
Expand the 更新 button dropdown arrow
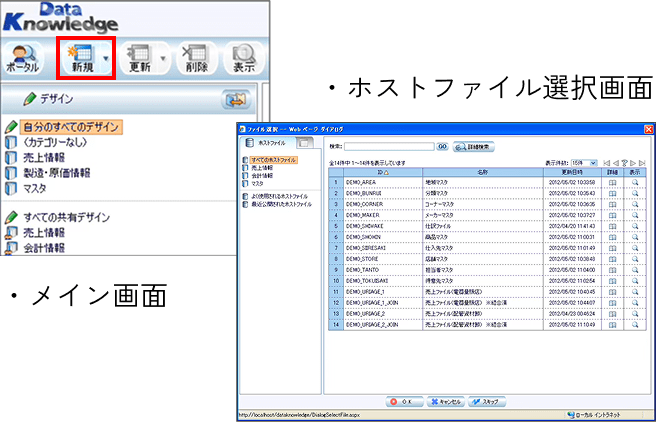click(163, 59)
